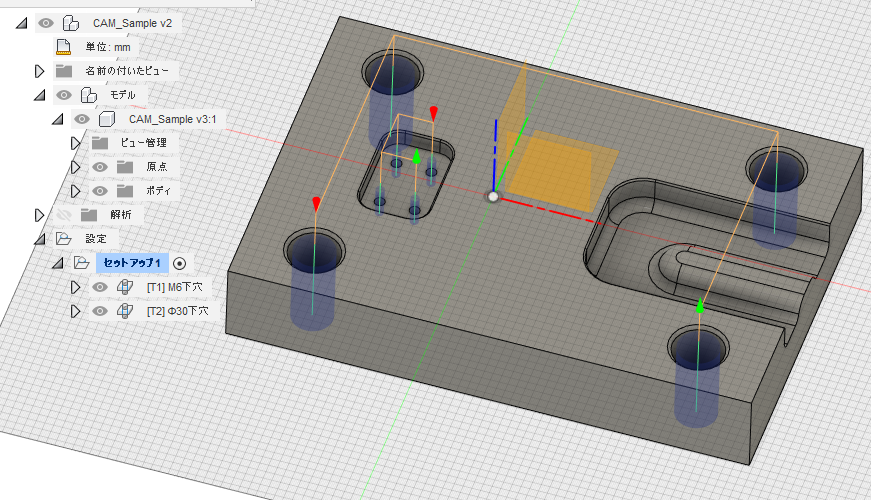Image resolution: width=871 pixels, height=500 pixels.
Task: Click the モデル component icon
Action: coord(89,95)
